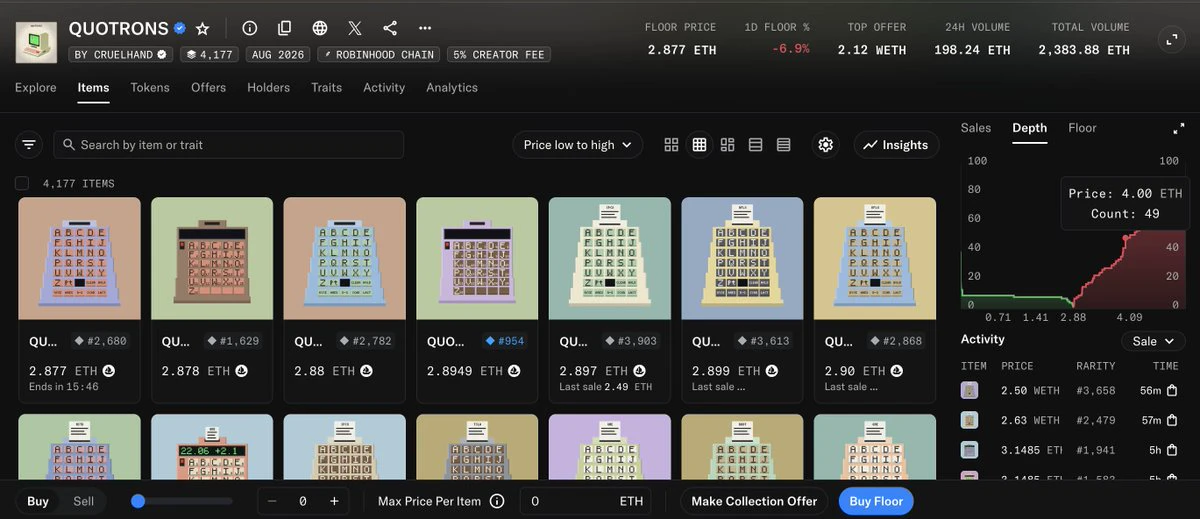This screenshot has height=519, width=1200.
Task: Click the 2.88 ETH price on #2,782 card
Action: (x=324, y=371)
